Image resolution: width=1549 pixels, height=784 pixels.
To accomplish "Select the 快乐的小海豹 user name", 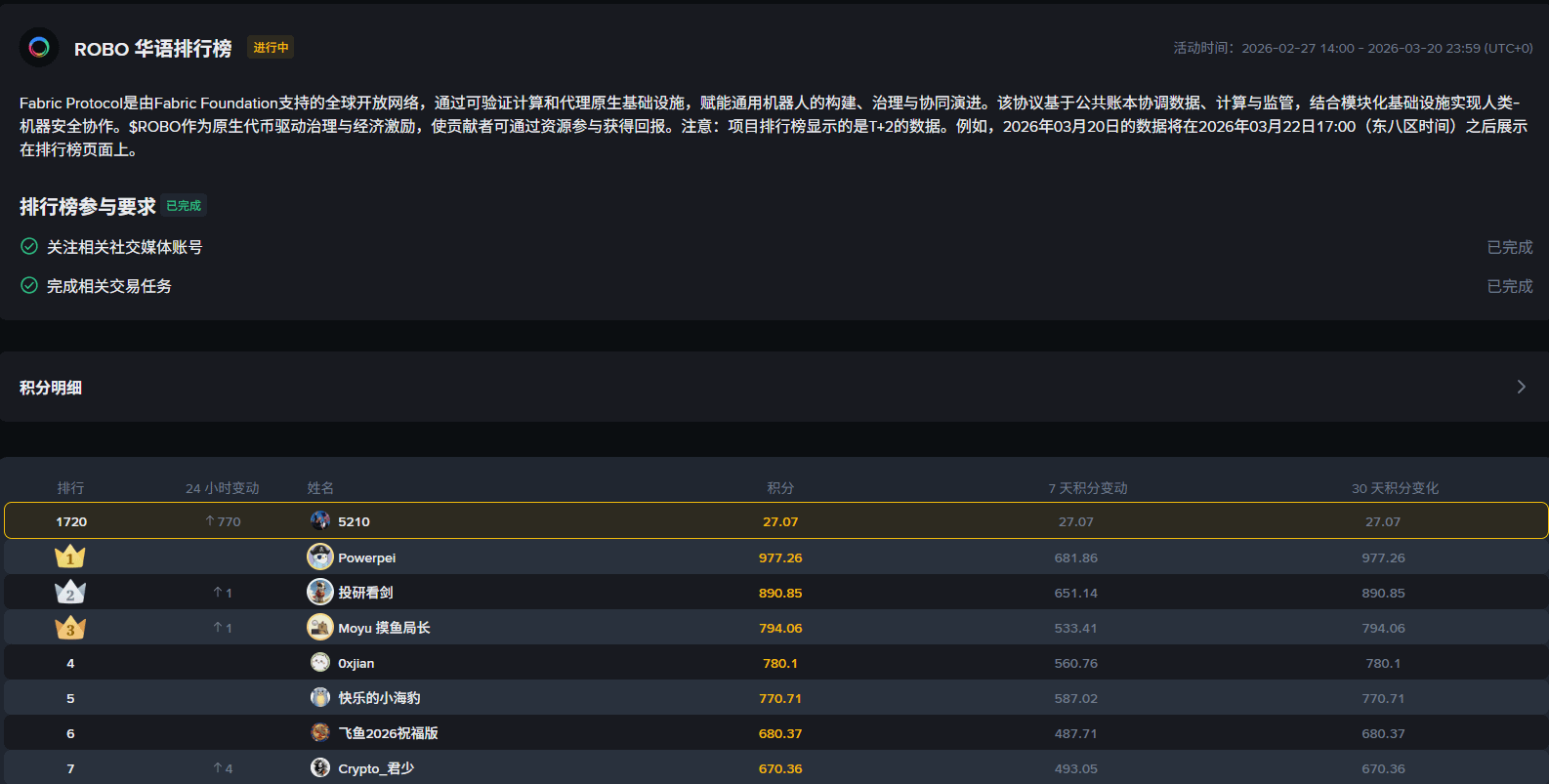I will pos(380,698).
